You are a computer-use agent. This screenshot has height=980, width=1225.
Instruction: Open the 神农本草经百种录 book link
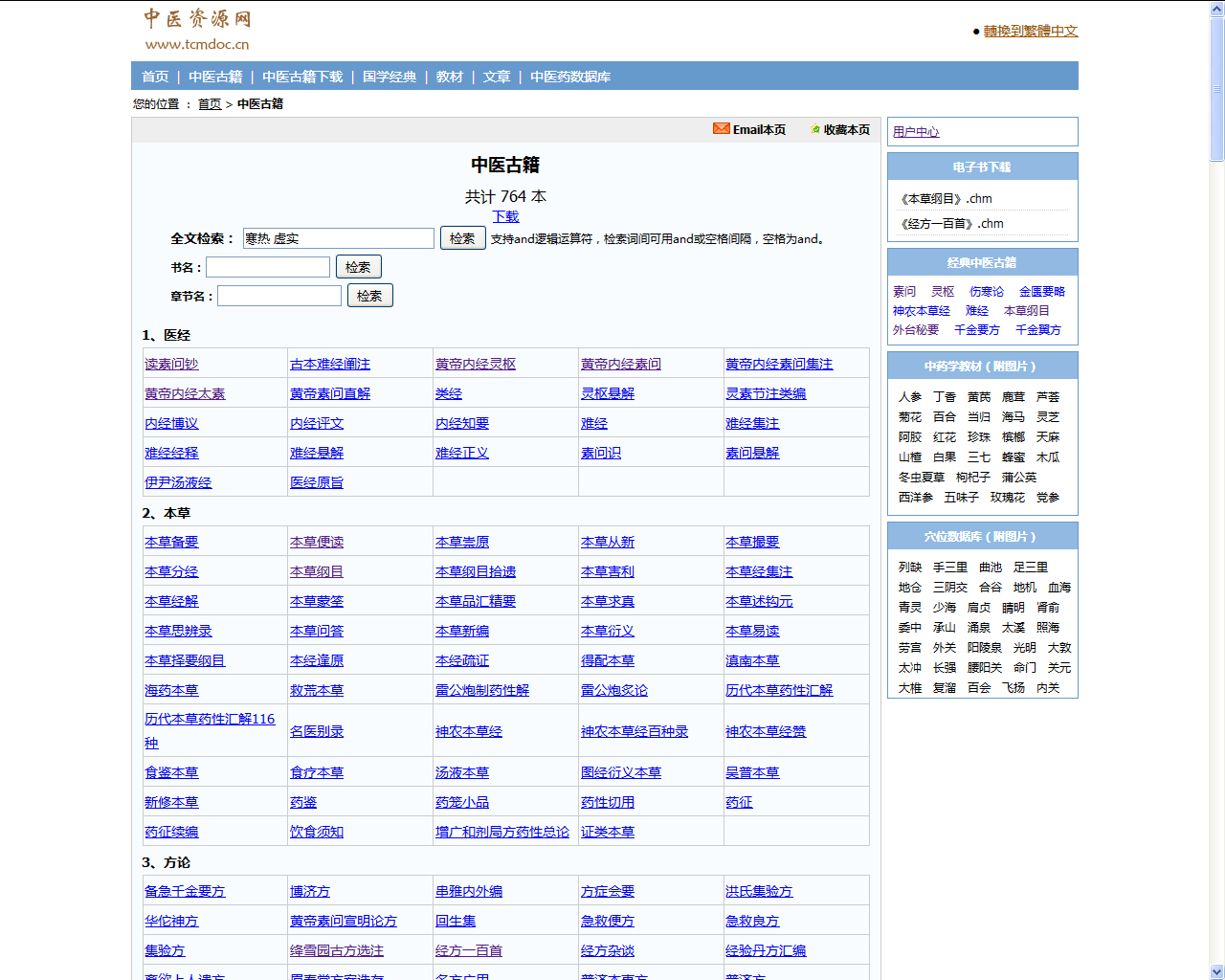pyautogui.click(x=635, y=732)
